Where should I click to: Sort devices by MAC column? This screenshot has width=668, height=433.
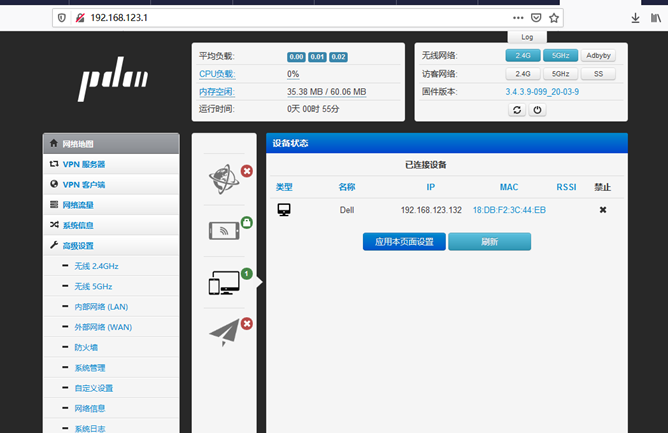pos(509,187)
